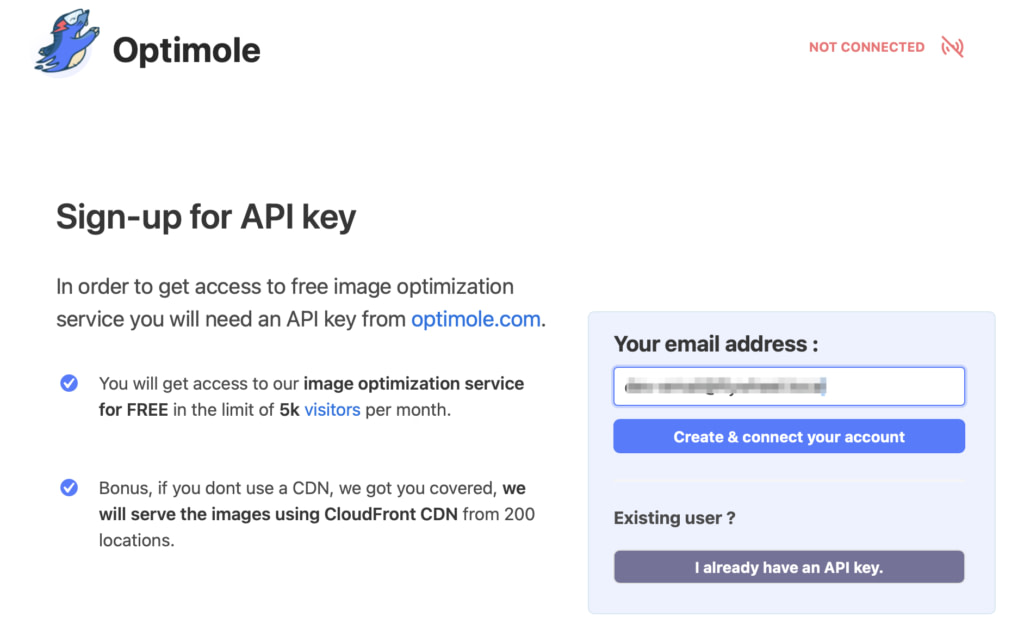1024x635 pixels.
Task: Click the Sign-up for API key heading
Action: [x=205, y=216]
